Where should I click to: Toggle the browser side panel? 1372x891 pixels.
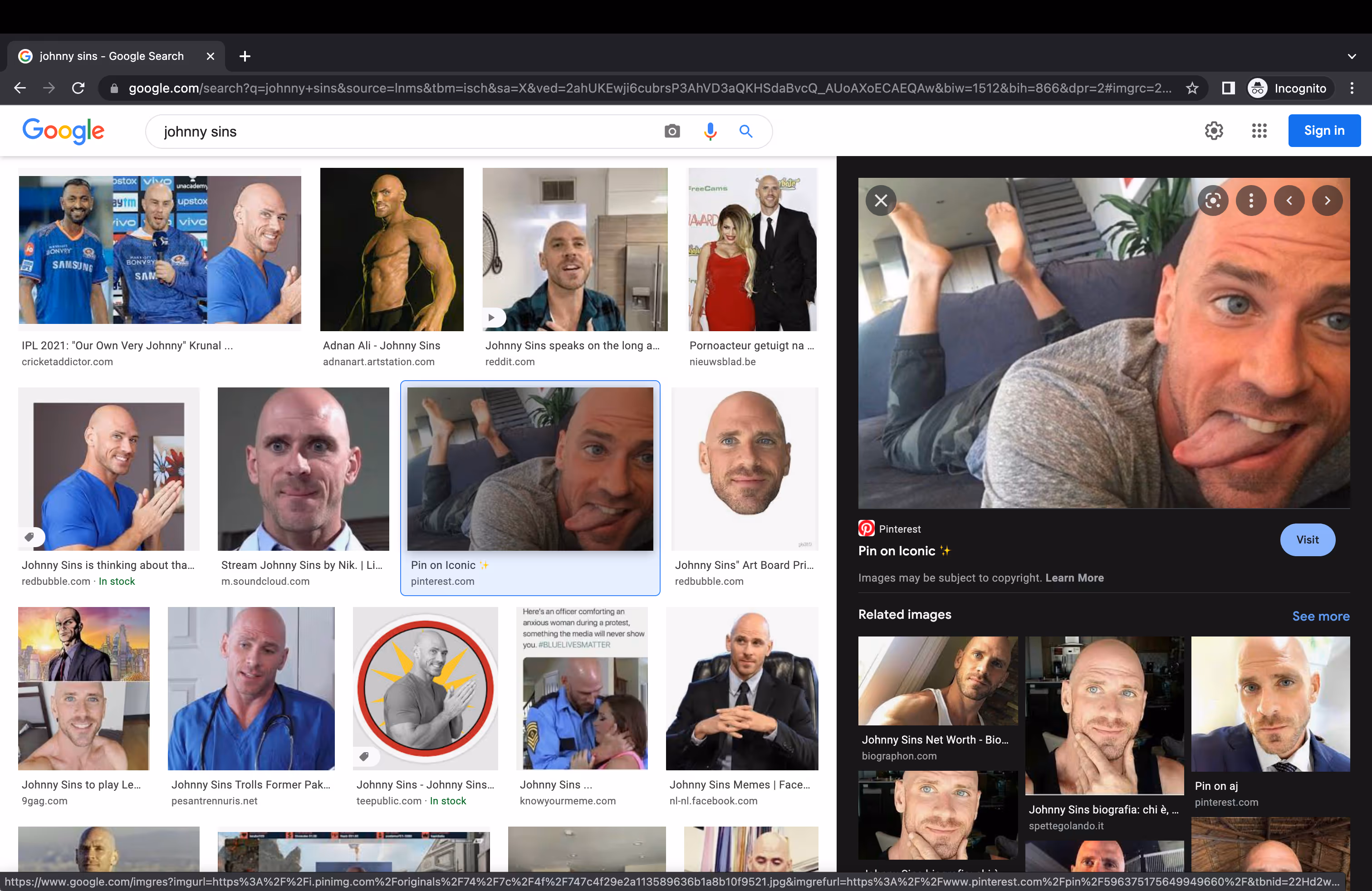(1228, 88)
